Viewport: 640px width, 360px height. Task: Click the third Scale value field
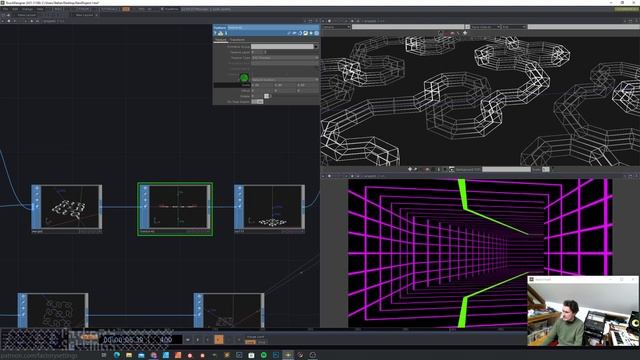click(x=308, y=85)
